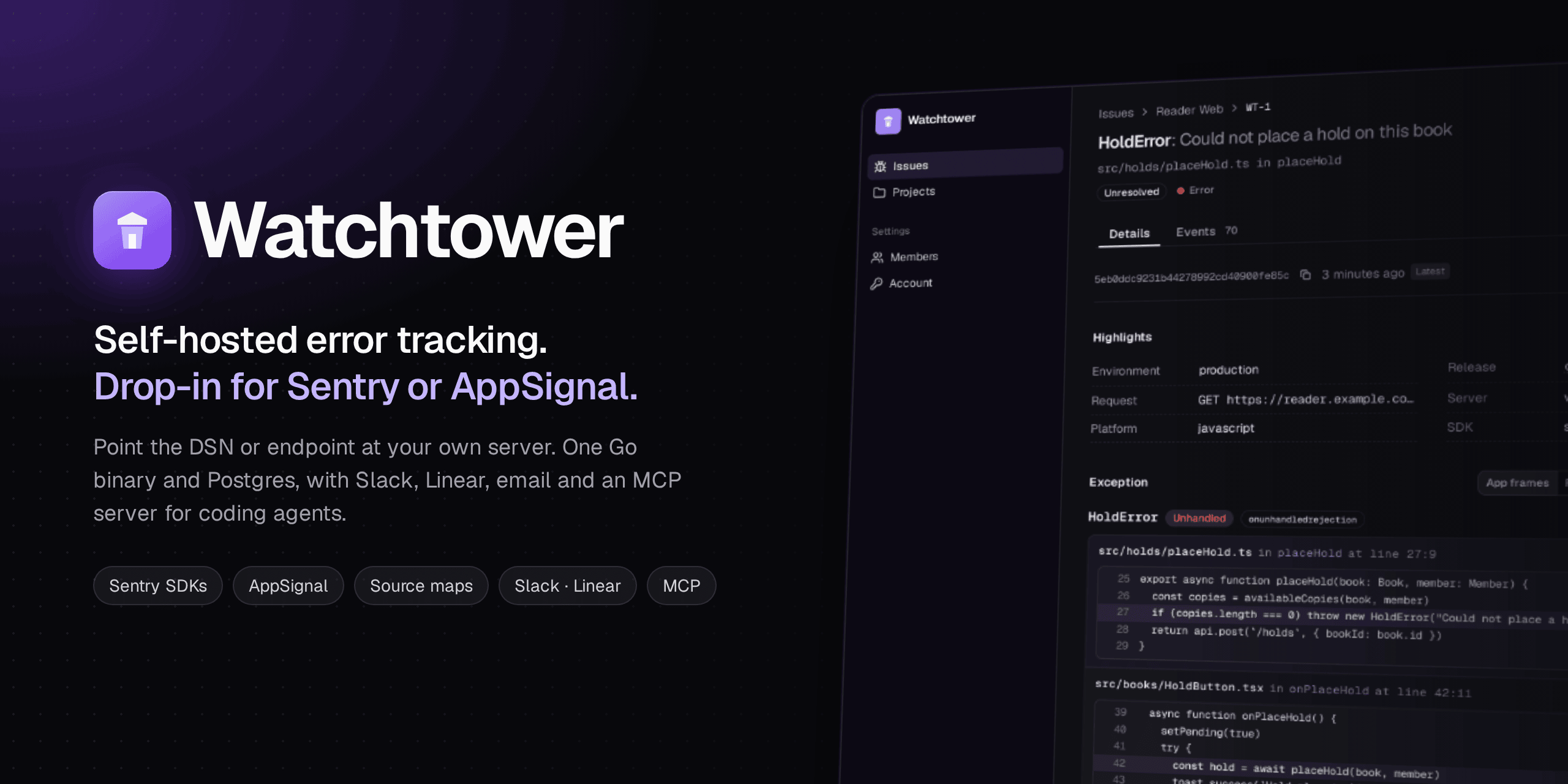
Task: Click the Members people icon
Action: click(x=877, y=257)
